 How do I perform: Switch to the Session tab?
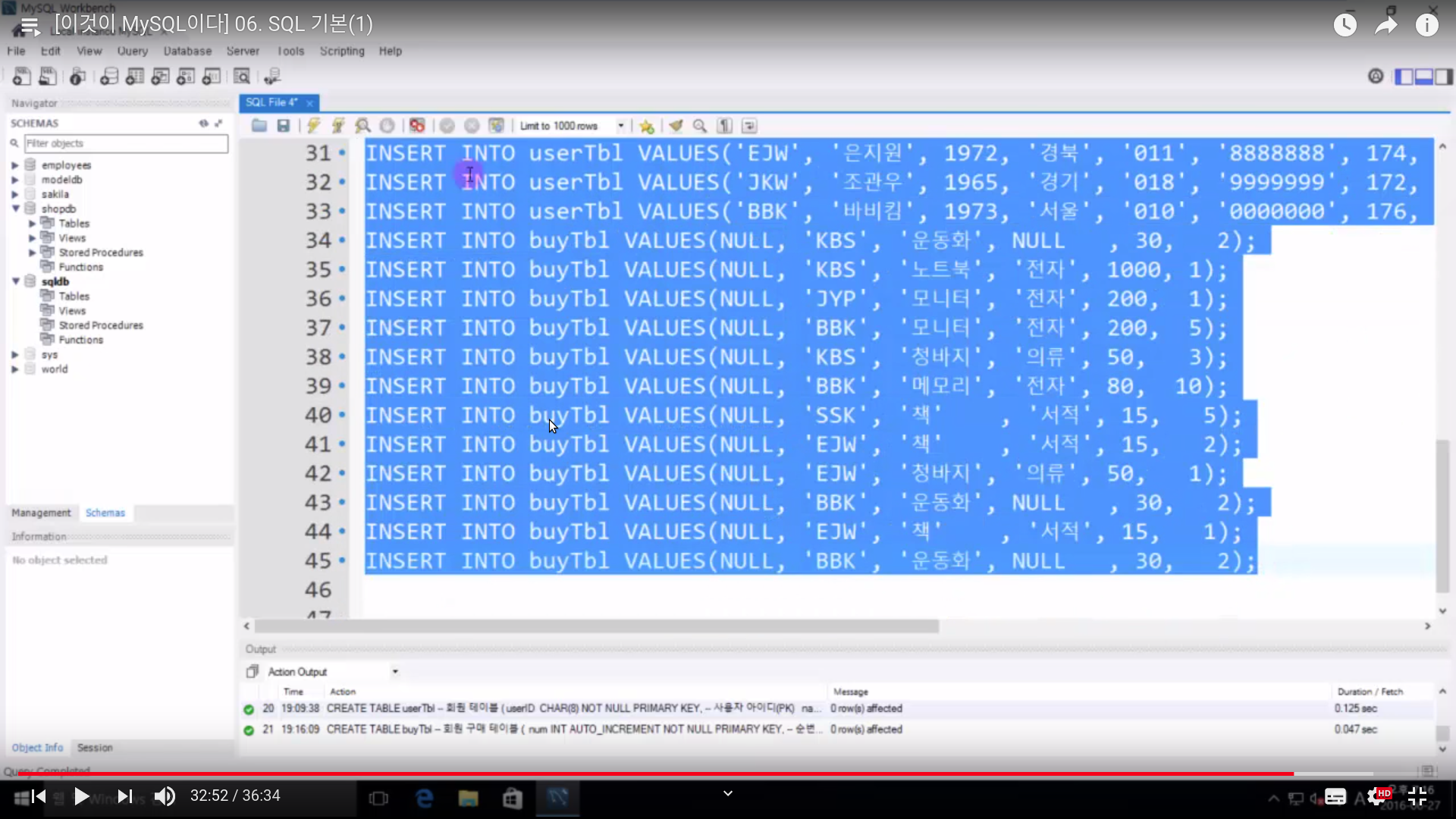pyautogui.click(x=95, y=748)
